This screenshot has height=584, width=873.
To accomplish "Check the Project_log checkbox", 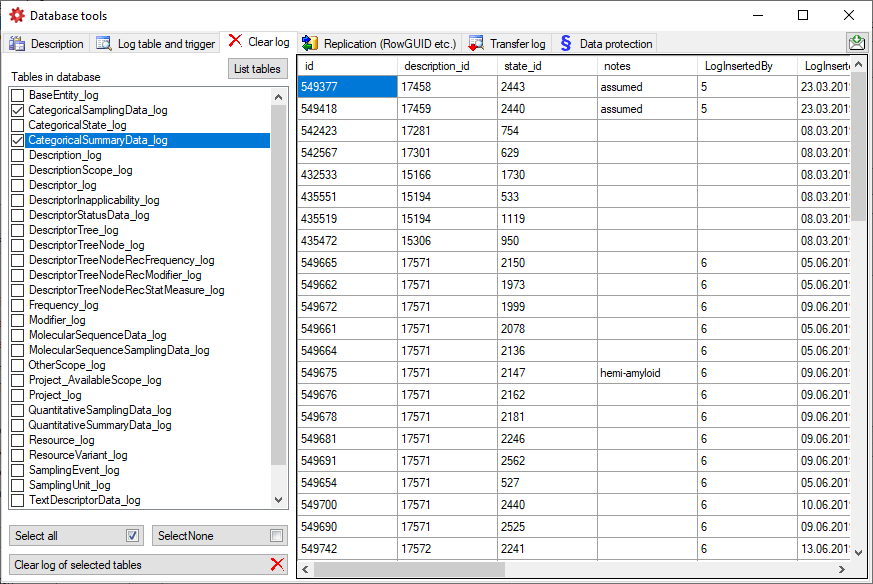I will tap(18, 395).
